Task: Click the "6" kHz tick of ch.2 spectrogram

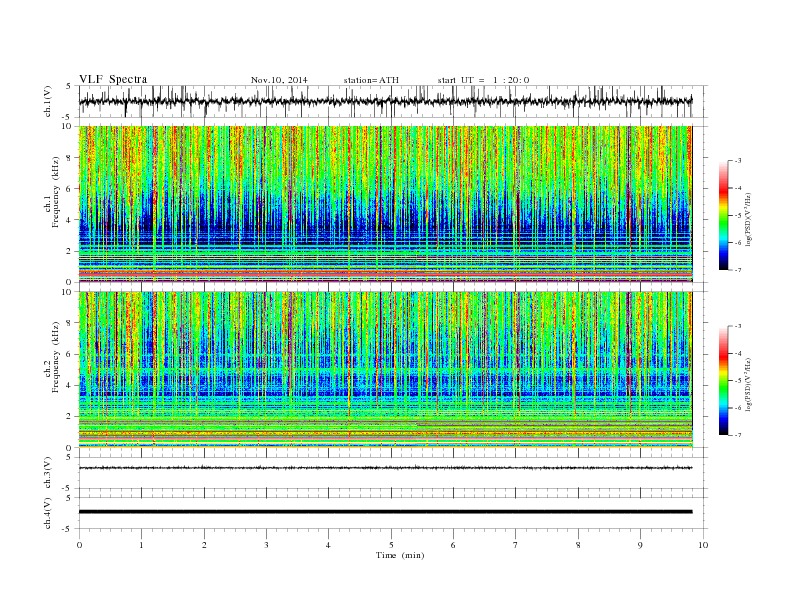Action: pos(69,354)
